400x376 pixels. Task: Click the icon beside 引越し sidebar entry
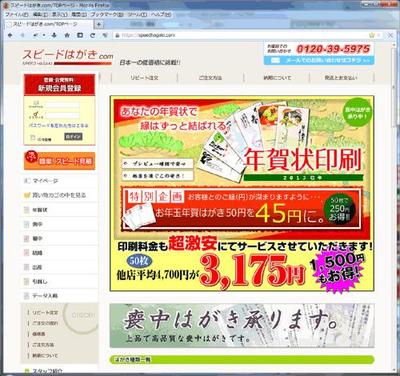pos(27,281)
